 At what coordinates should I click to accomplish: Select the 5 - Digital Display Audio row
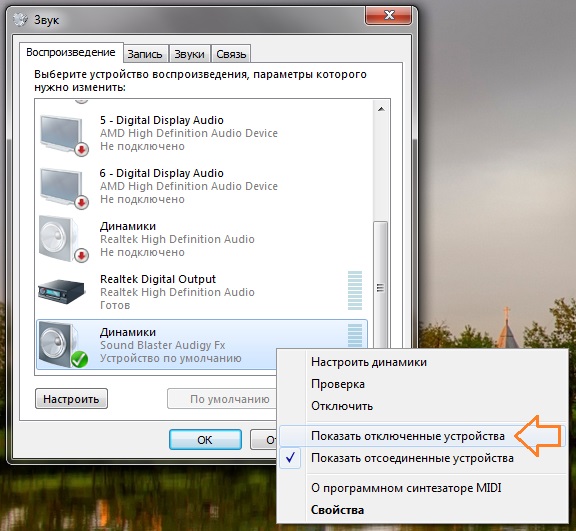[x=202, y=134]
